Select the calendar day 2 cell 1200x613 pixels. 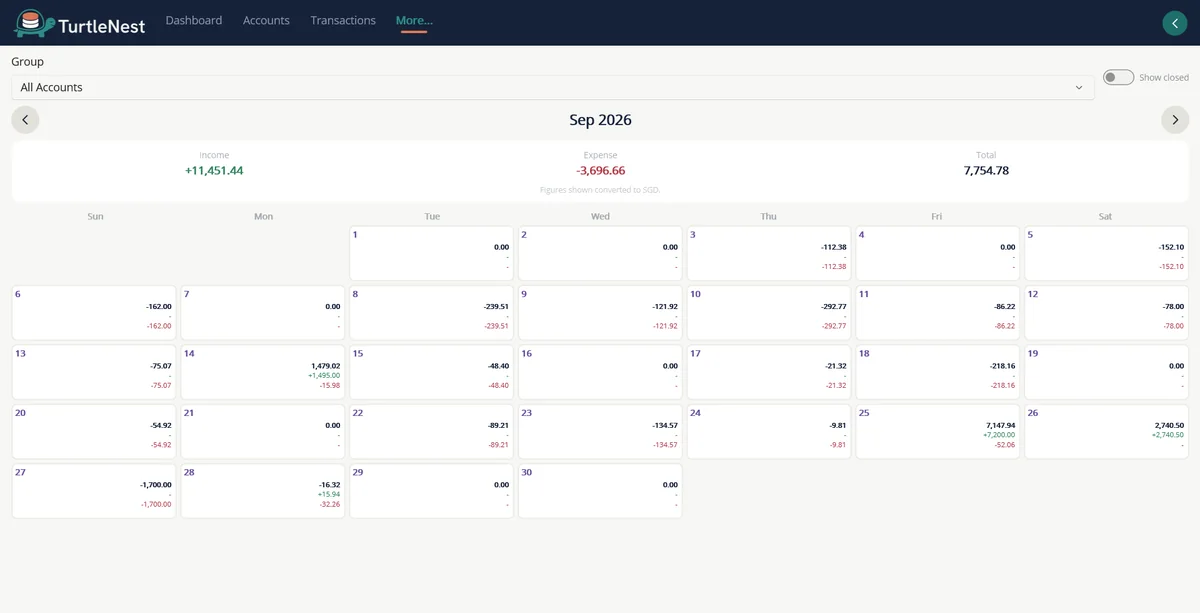click(x=600, y=253)
